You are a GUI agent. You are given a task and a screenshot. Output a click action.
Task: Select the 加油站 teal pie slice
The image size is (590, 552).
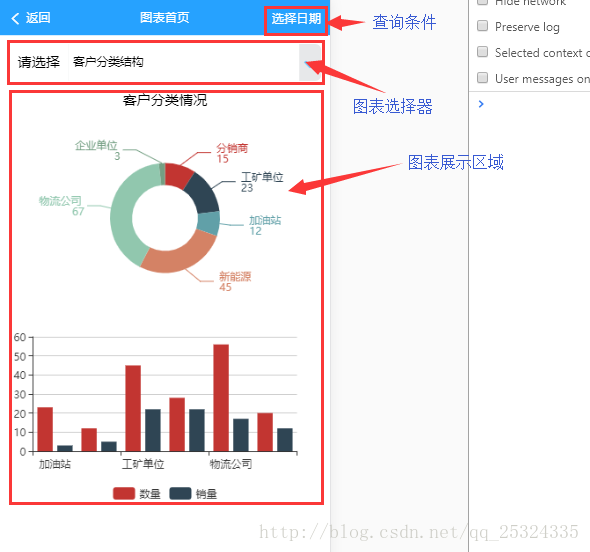[x=209, y=223]
